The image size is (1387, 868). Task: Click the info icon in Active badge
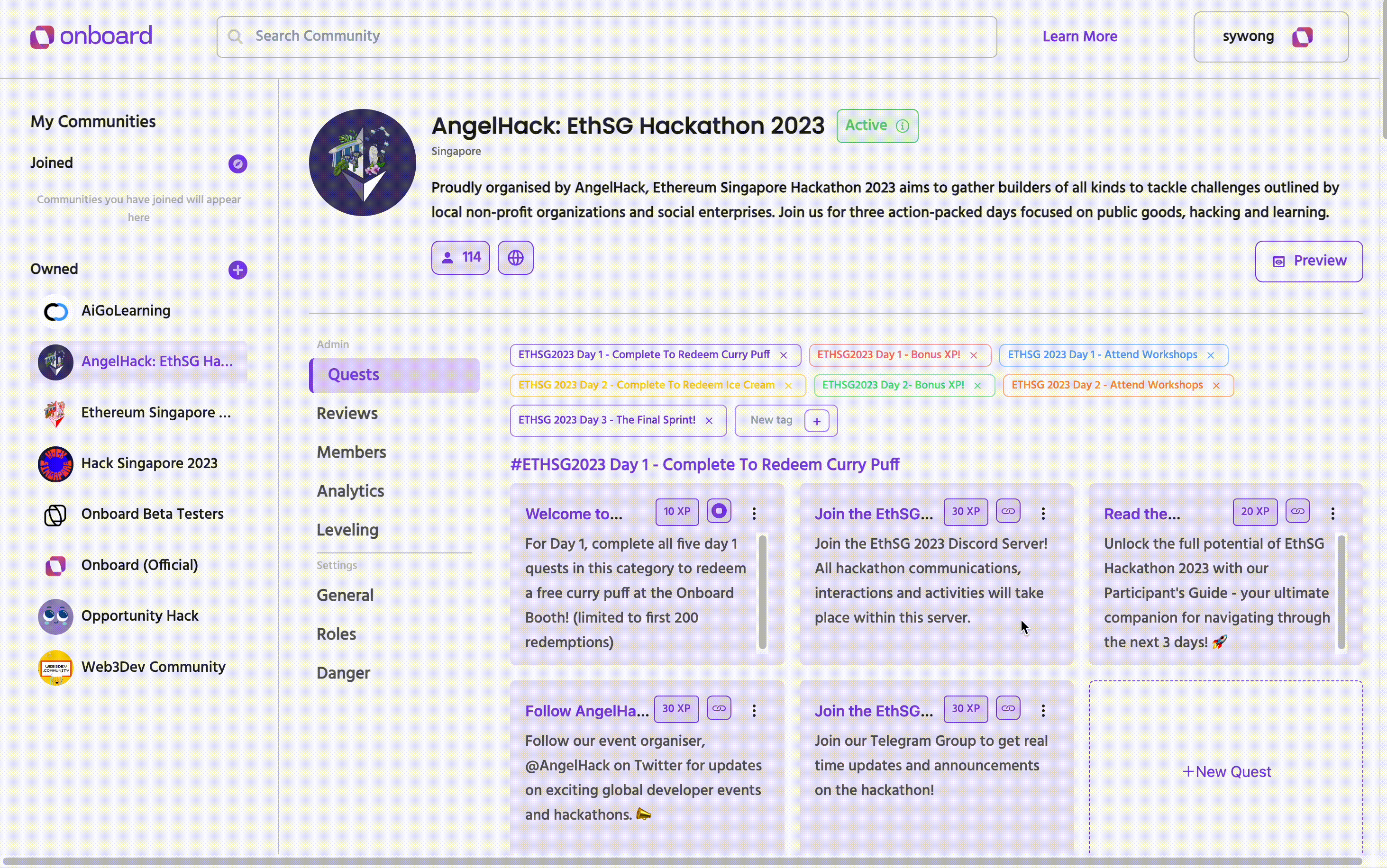click(x=902, y=126)
